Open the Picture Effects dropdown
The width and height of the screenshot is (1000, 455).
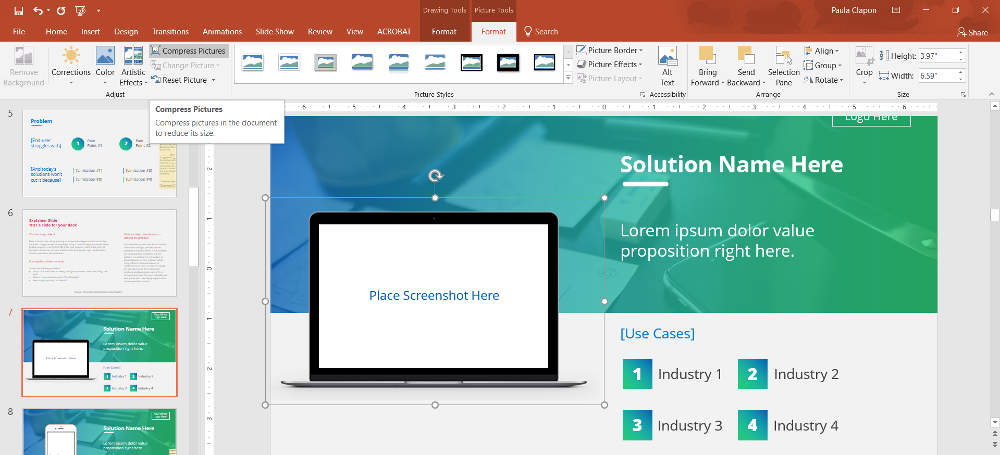click(x=610, y=64)
